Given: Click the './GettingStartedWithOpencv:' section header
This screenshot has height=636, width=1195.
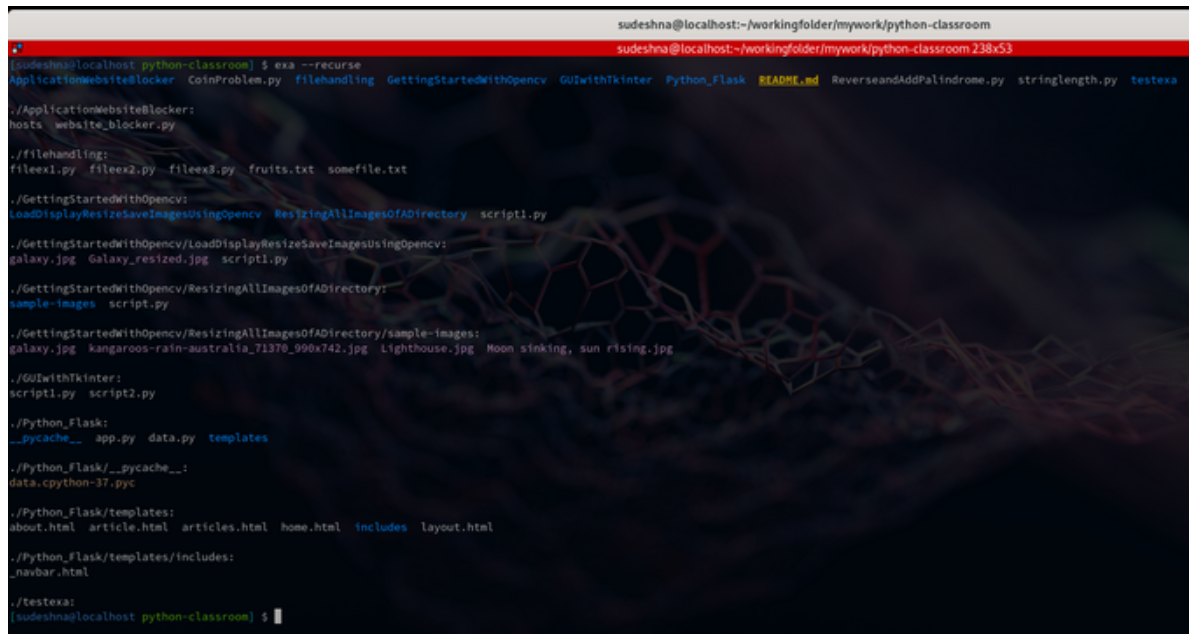Looking at the screenshot, I should coord(98,200).
